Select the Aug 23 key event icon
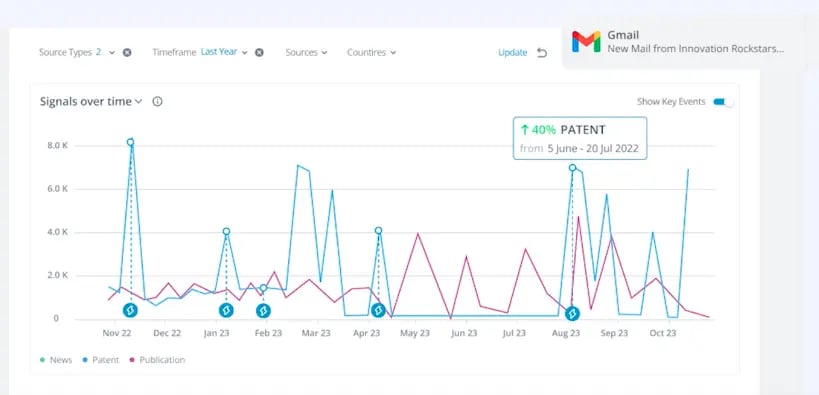819x395 pixels. (572, 313)
